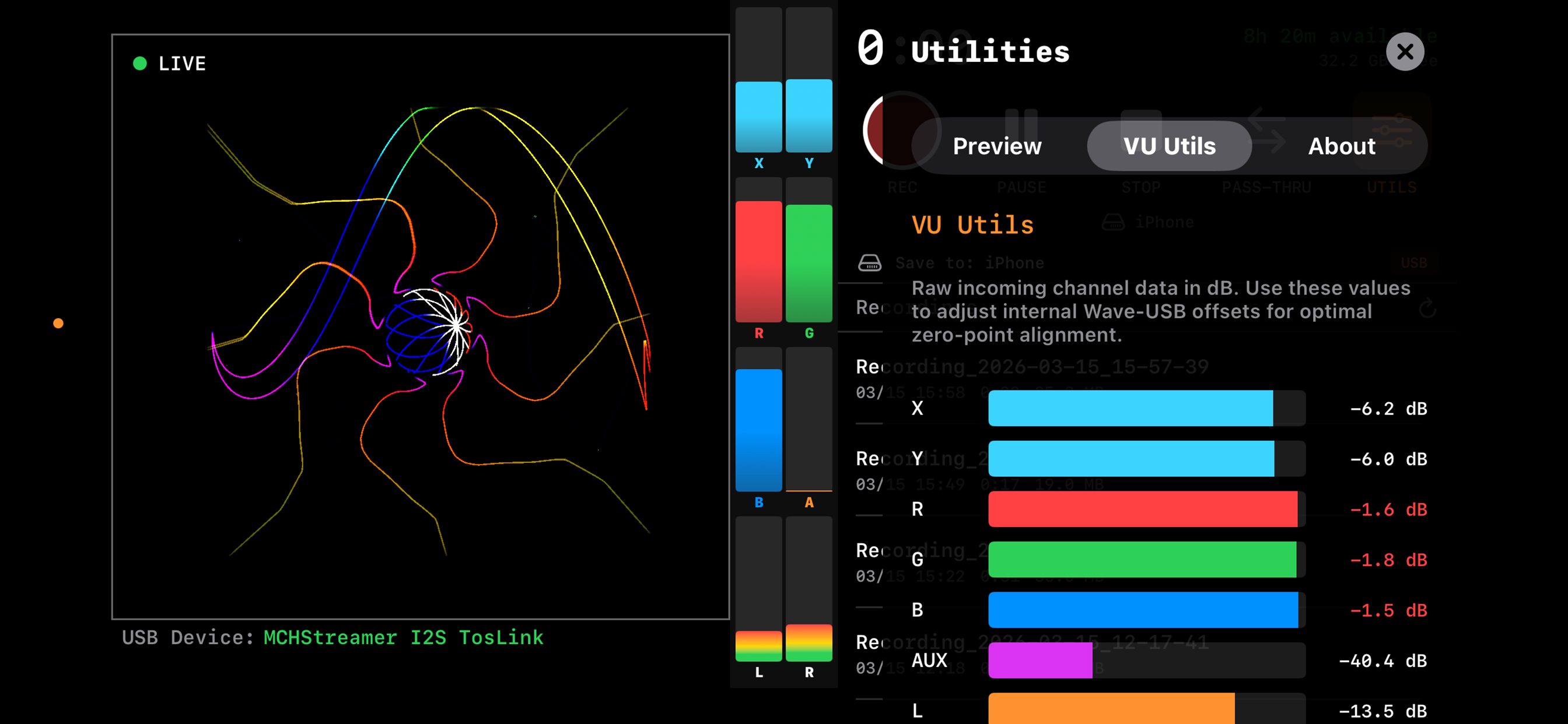Click the "MCHStreamer I2S TosLink" device name
Image resolution: width=1568 pixels, height=724 pixels.
[x=404, y=638]
